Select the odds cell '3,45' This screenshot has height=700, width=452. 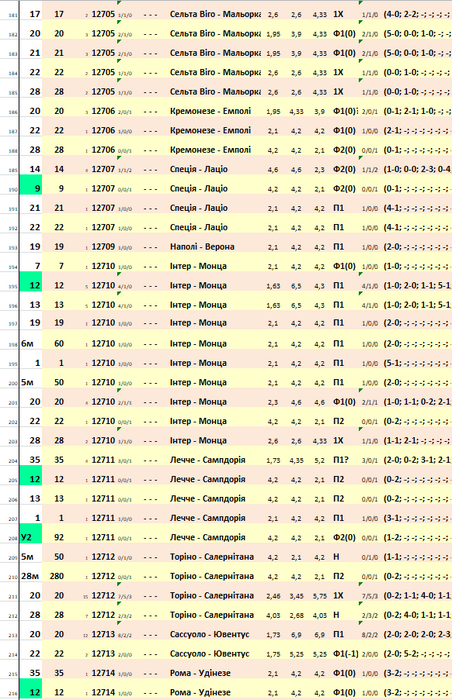[297, 596]
